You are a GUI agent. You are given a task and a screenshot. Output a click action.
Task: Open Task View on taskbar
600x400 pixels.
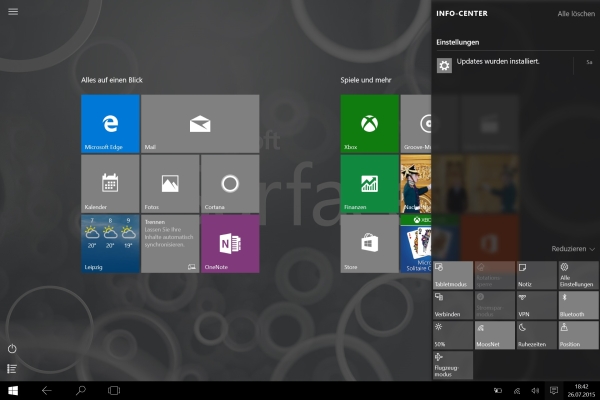(114, 390)
